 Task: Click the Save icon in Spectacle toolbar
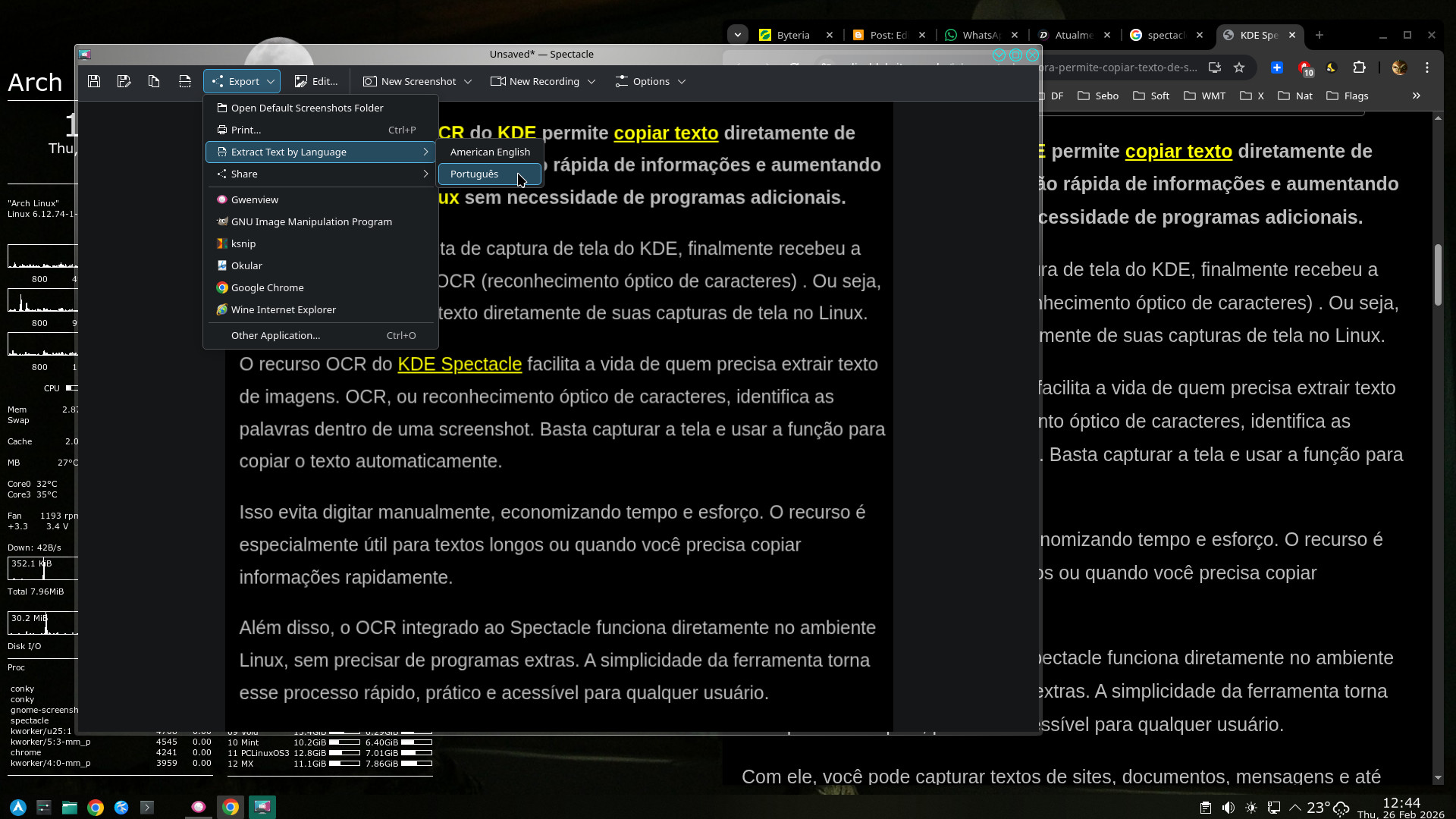tap(94, 81)
